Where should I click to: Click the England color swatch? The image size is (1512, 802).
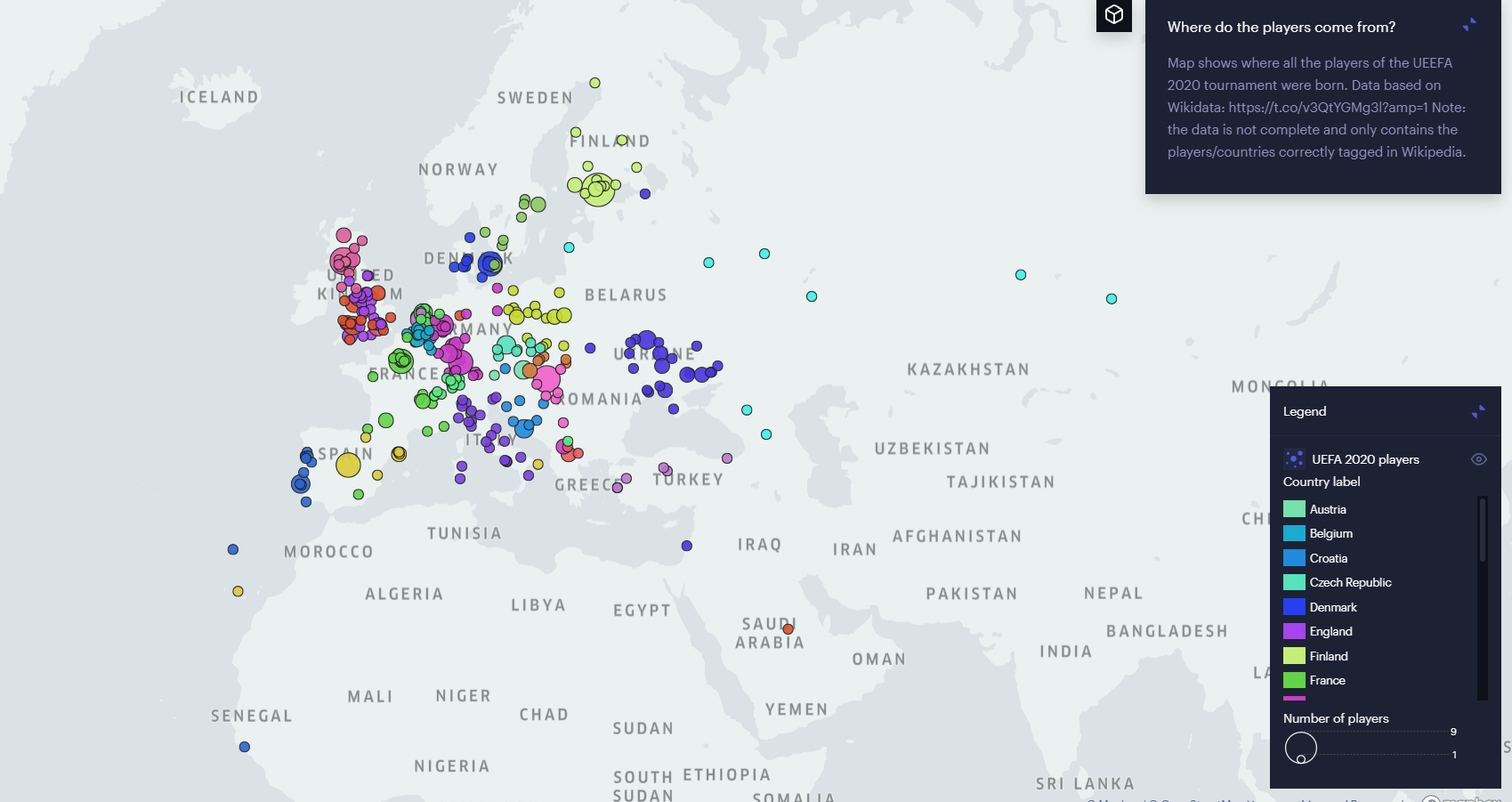click(1294, 631)
